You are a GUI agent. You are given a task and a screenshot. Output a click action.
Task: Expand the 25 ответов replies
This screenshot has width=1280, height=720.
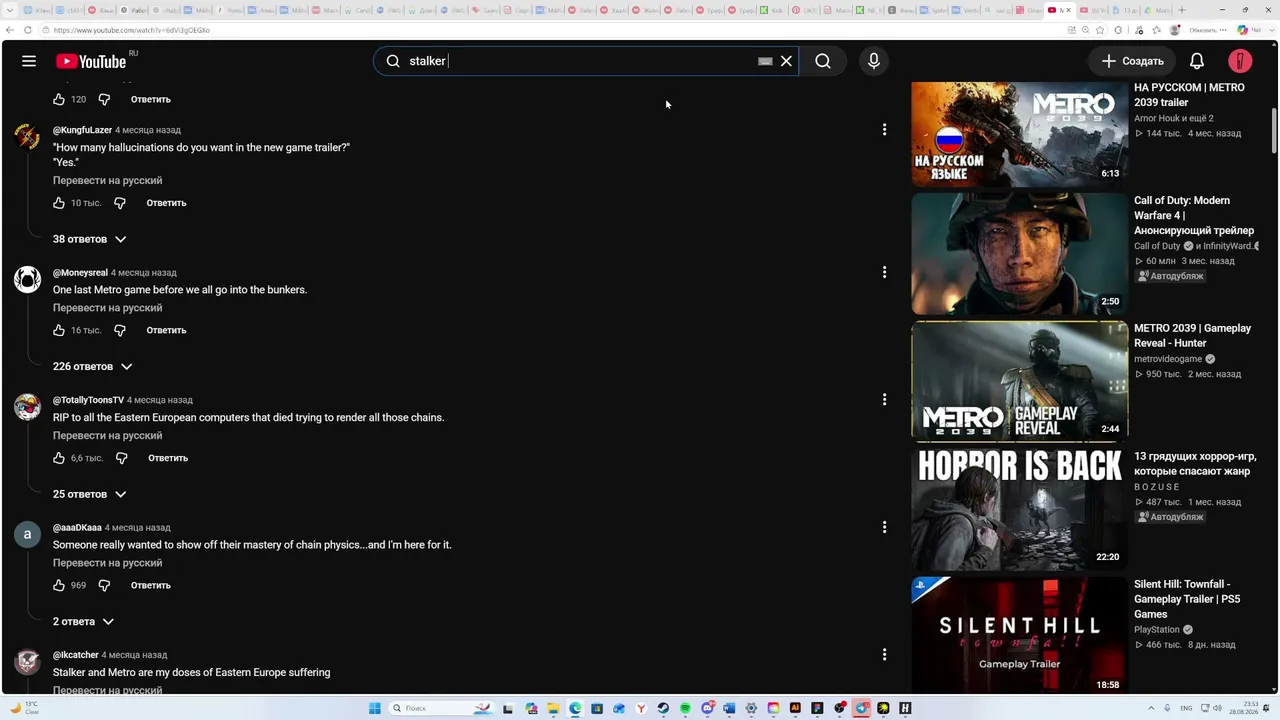[x=90, y=494]
